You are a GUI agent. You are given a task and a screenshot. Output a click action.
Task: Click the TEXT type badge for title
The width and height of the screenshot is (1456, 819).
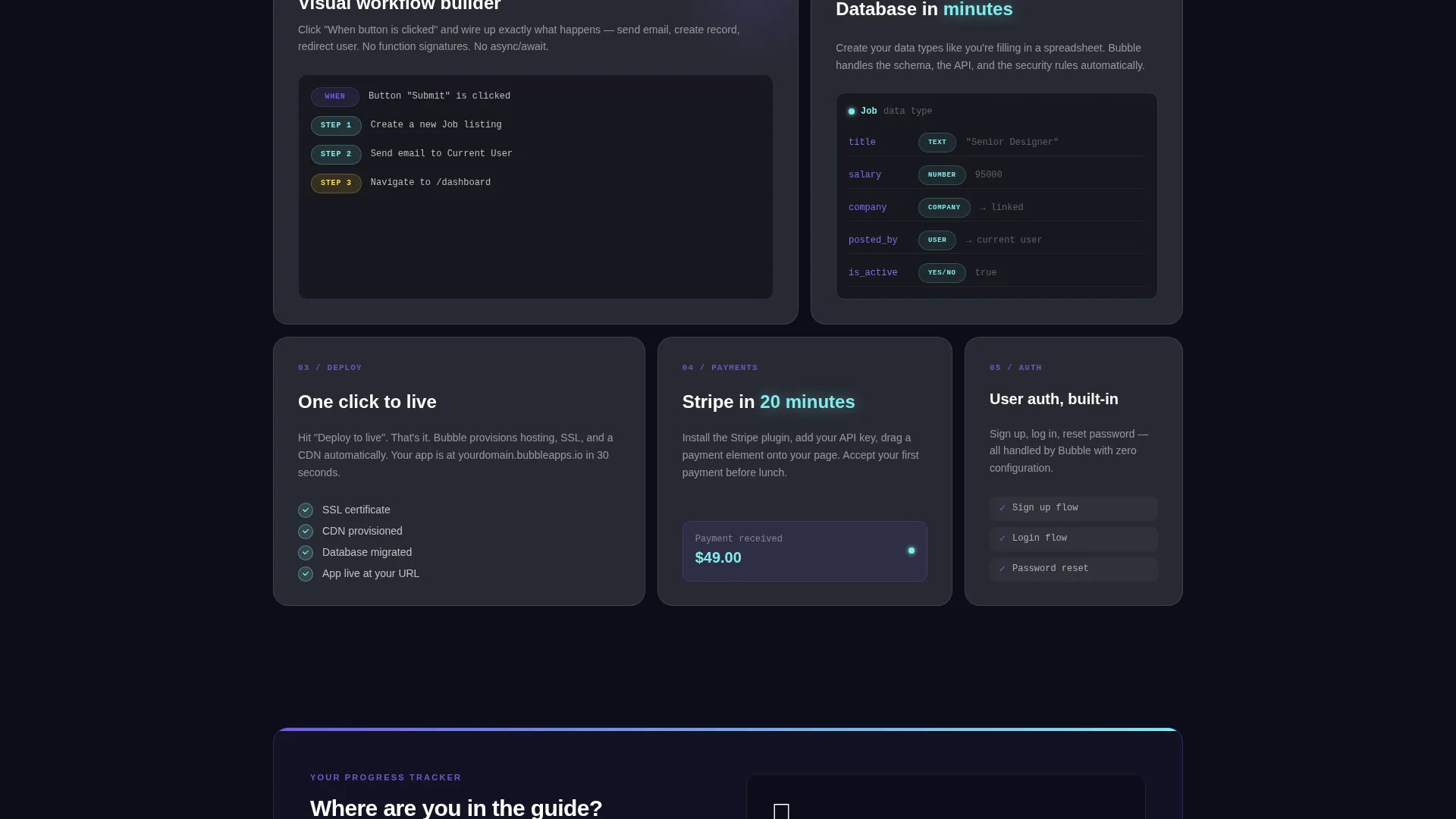click(937, 143)
